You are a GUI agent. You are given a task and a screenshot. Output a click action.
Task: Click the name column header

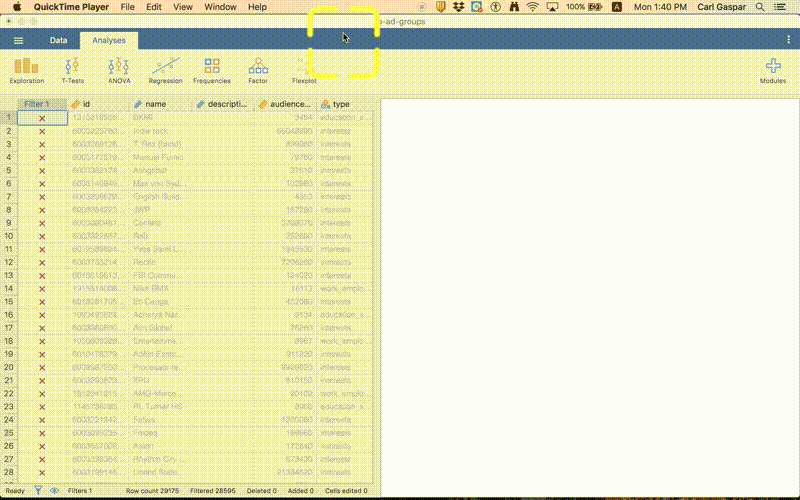160,104
